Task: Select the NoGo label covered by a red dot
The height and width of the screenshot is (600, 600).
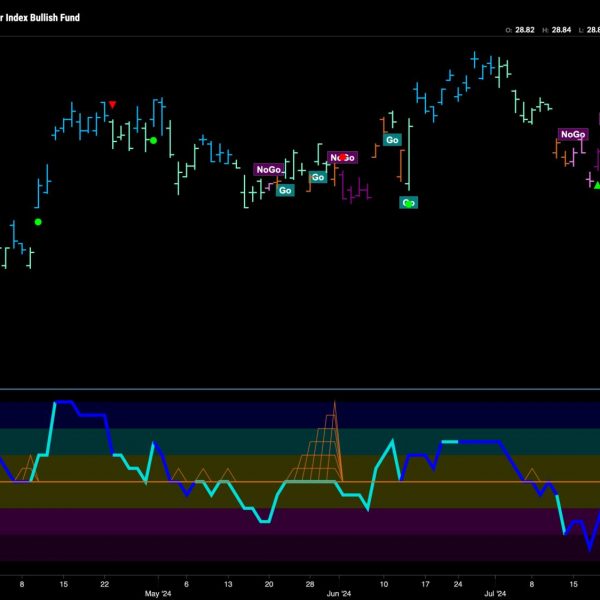Action: click(x=342, y=157)
